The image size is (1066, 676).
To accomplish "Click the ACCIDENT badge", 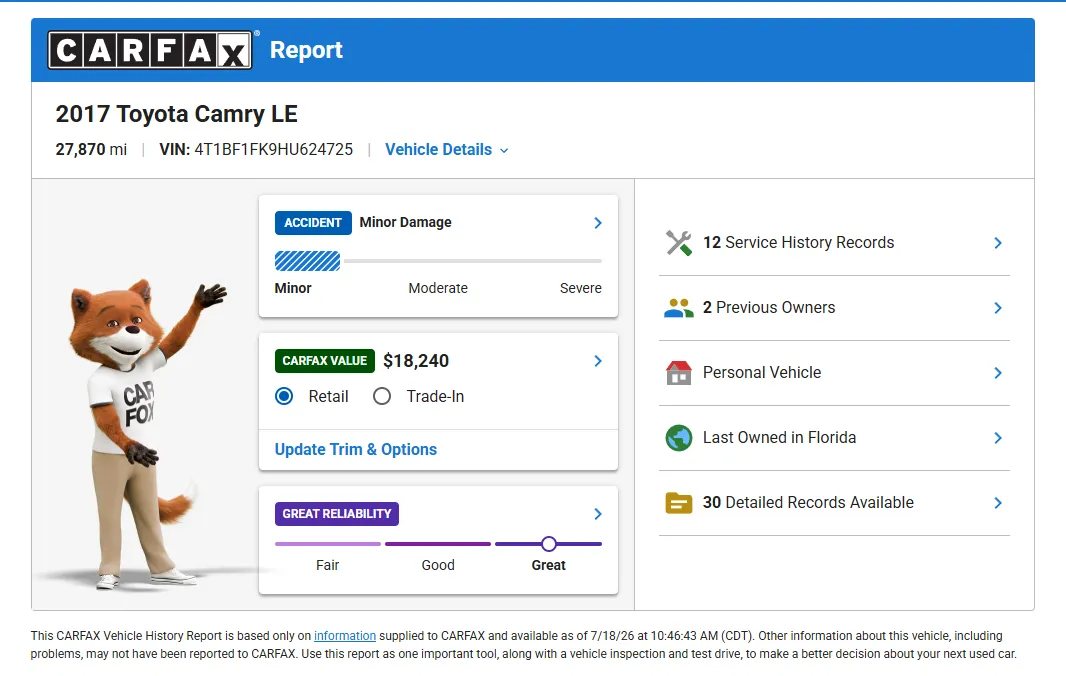I will click(x=313, y=223).
